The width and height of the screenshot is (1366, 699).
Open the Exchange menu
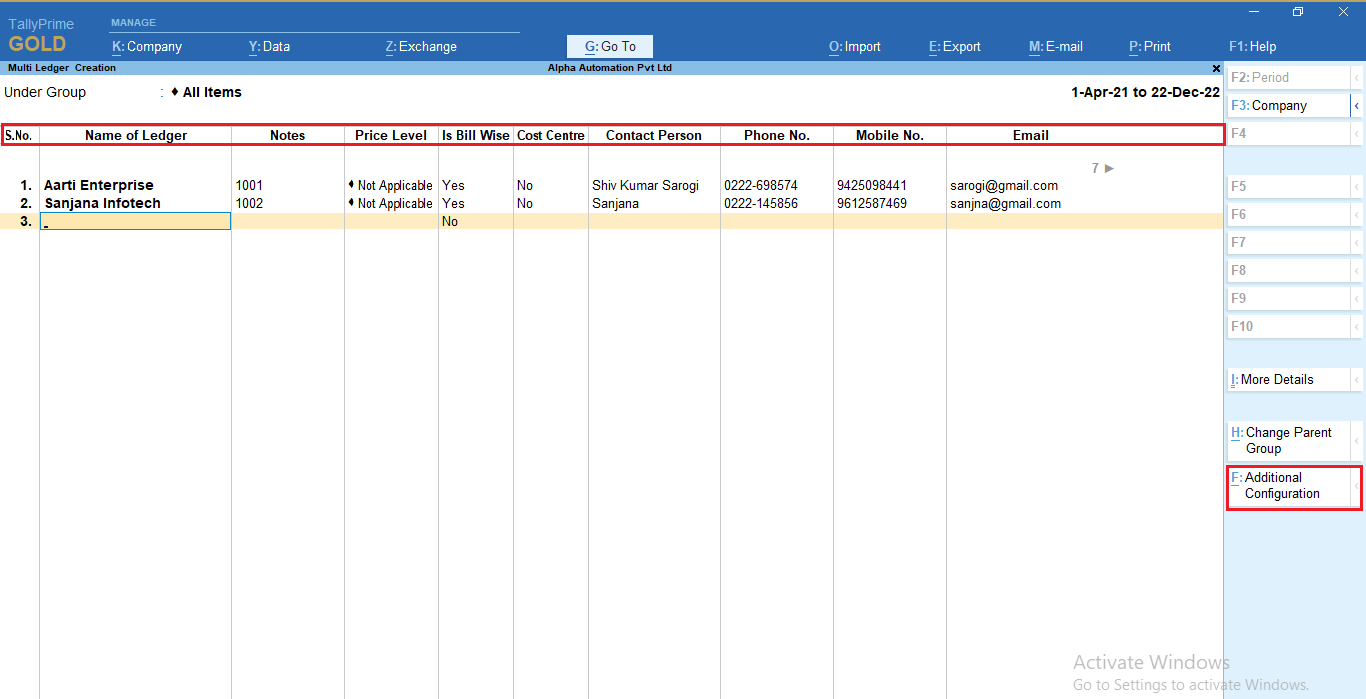[x=421, y=46]
